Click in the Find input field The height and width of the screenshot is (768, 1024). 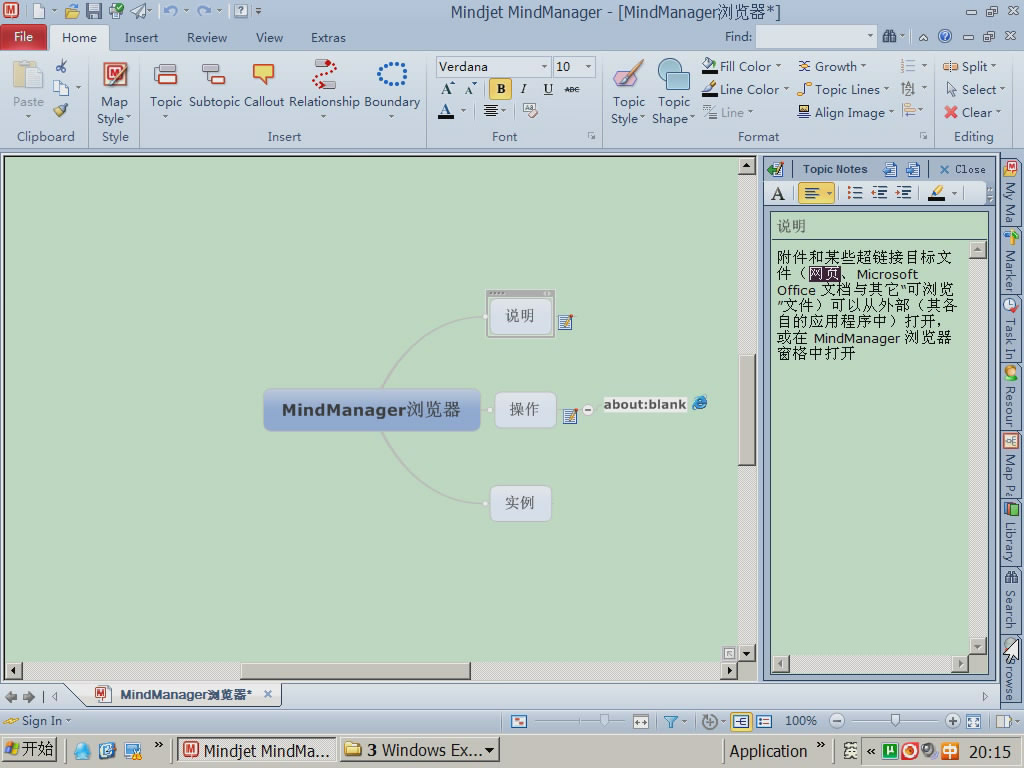[x=810, y=37]
